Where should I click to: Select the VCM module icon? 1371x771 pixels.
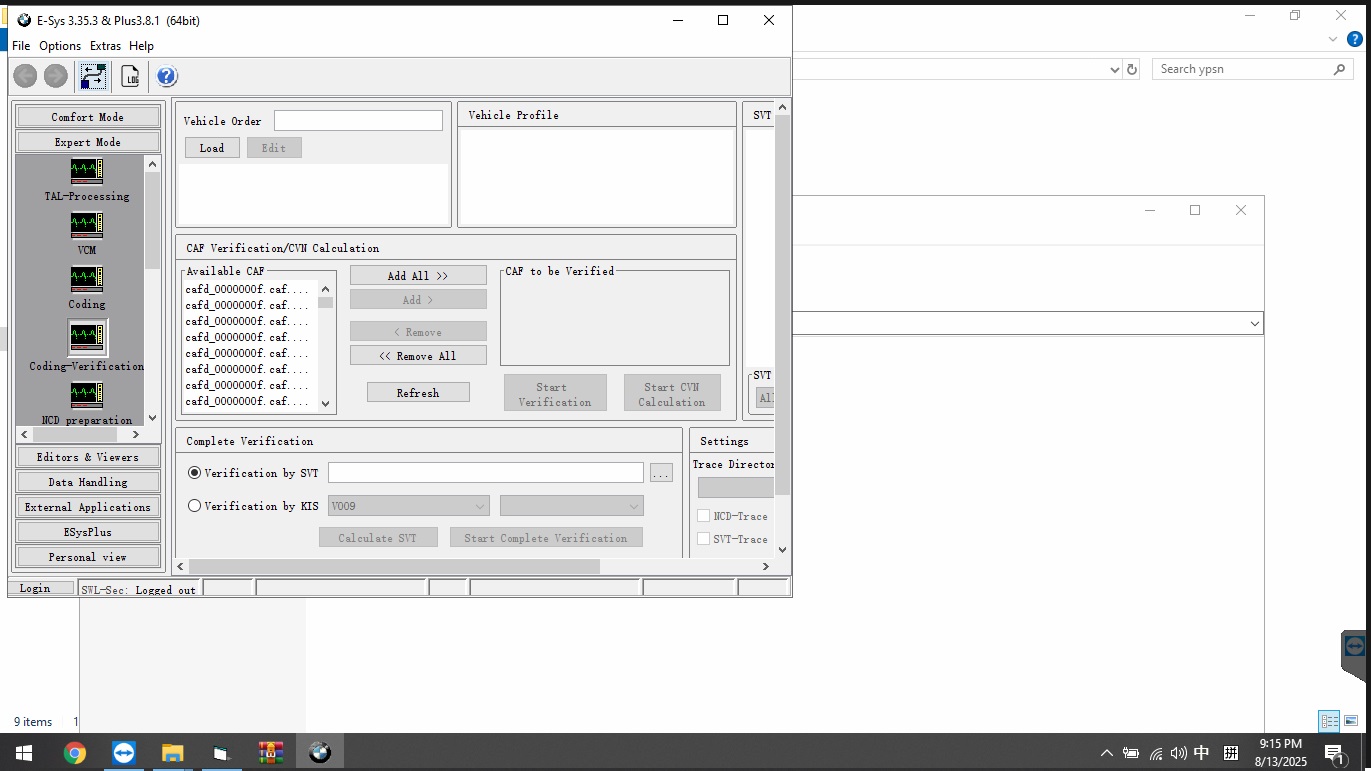87,226
